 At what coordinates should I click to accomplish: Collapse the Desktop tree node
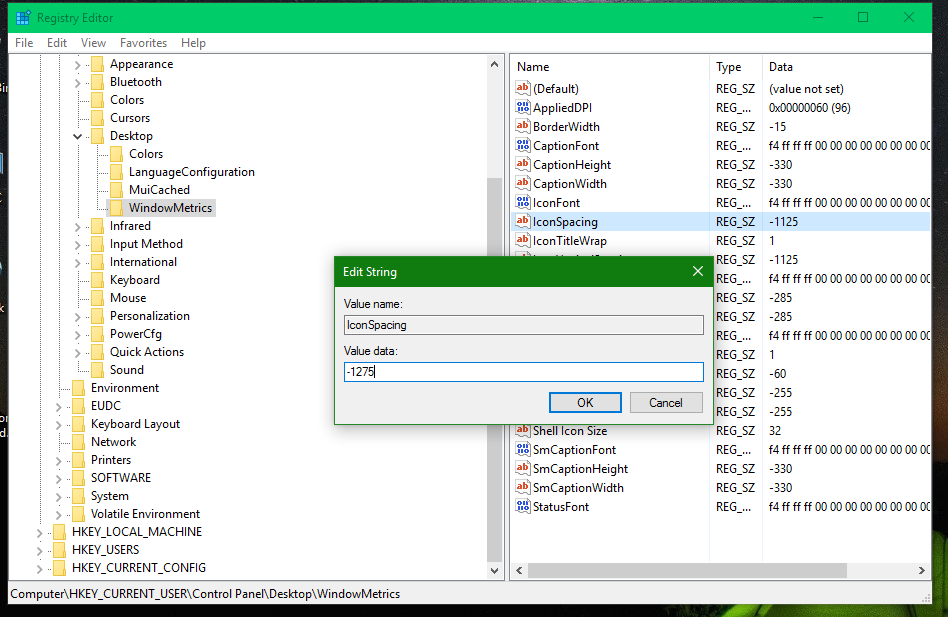tap(77, 135)
